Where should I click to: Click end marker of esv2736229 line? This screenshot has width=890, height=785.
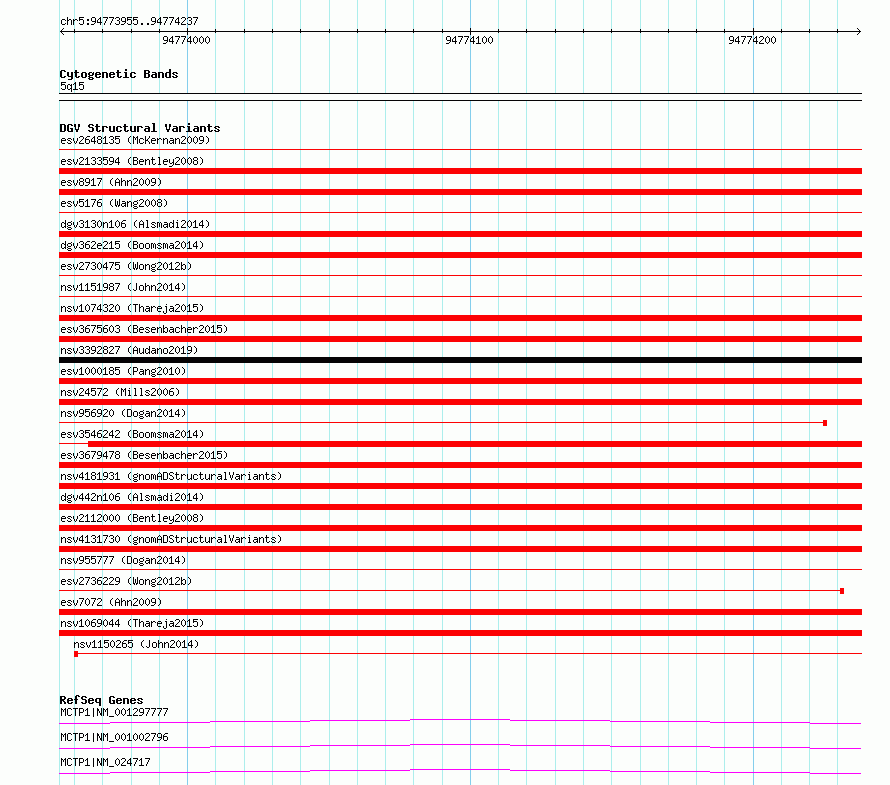point(842,591)
